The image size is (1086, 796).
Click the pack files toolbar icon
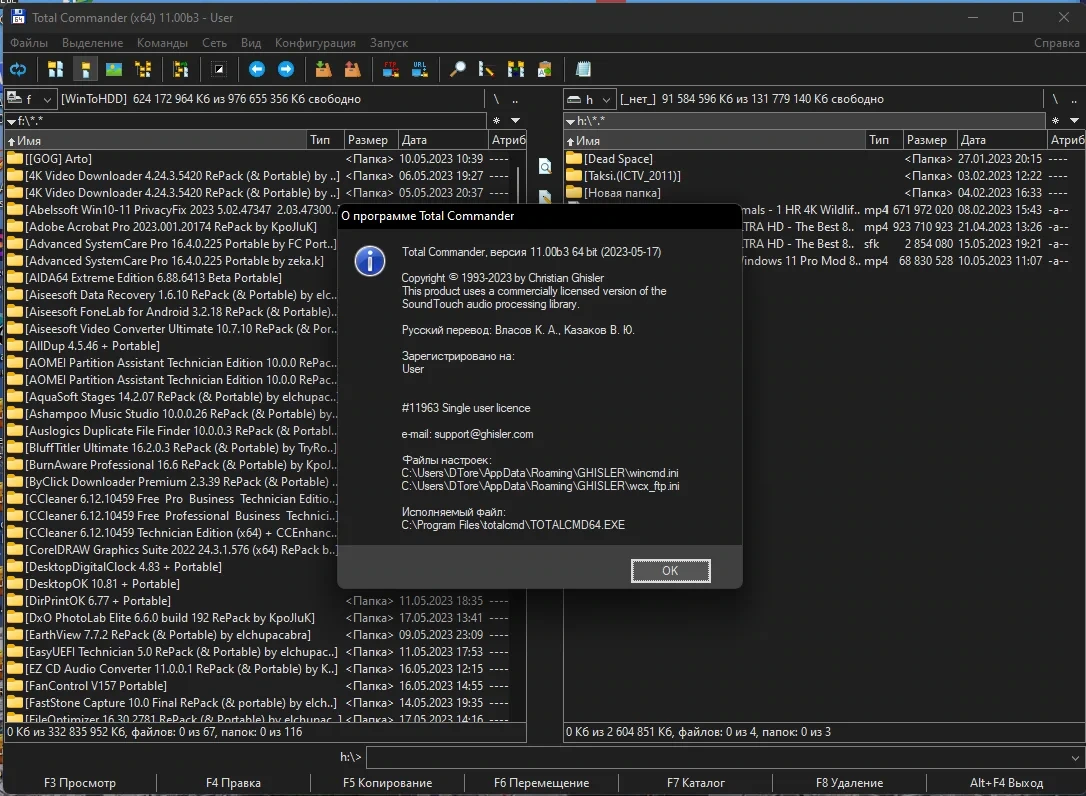coord(323,69)
